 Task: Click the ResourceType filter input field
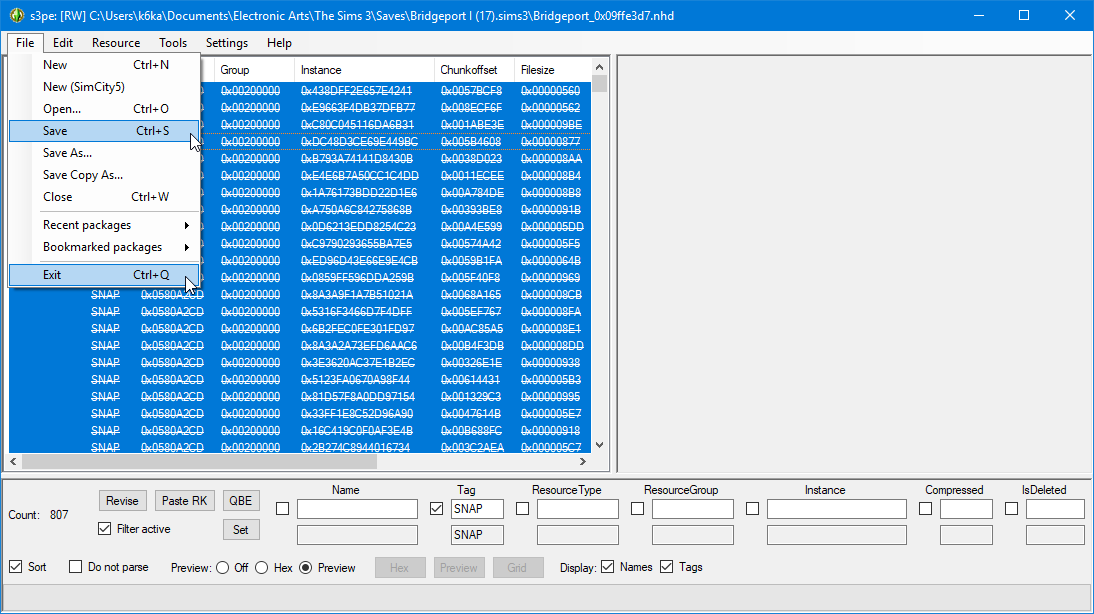[578, 509]
